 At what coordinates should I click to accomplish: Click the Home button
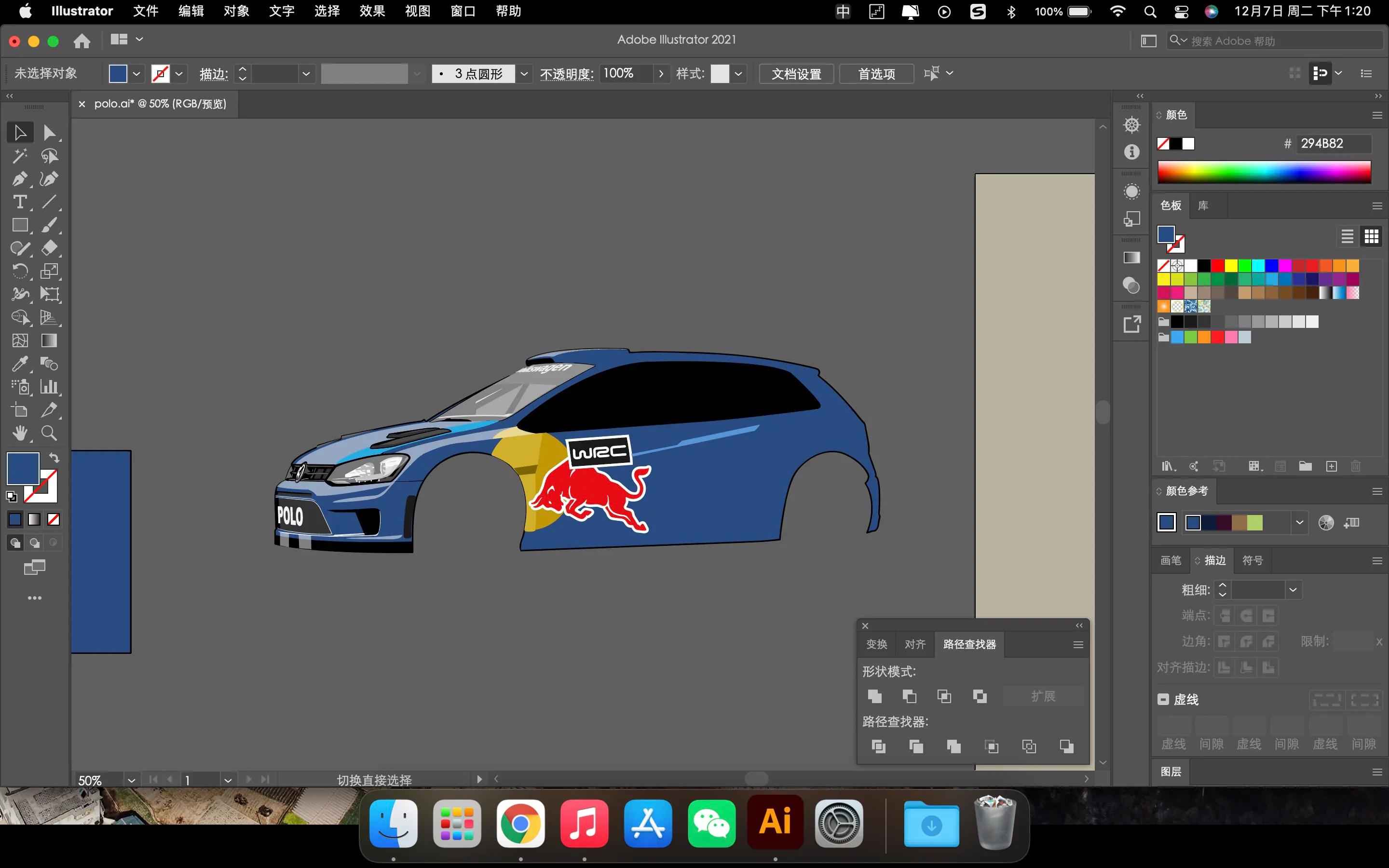(82, 41)
